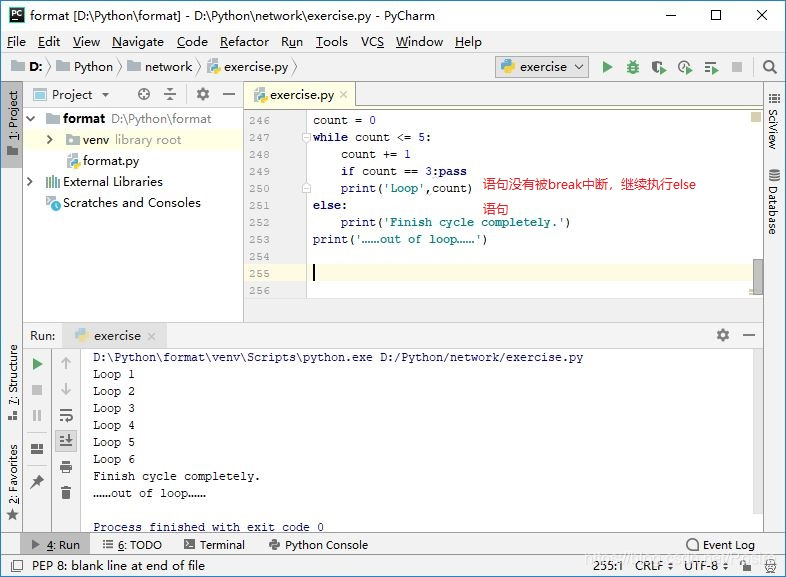Click the disabled stop button in top toolbar

(x=737, y=67)
